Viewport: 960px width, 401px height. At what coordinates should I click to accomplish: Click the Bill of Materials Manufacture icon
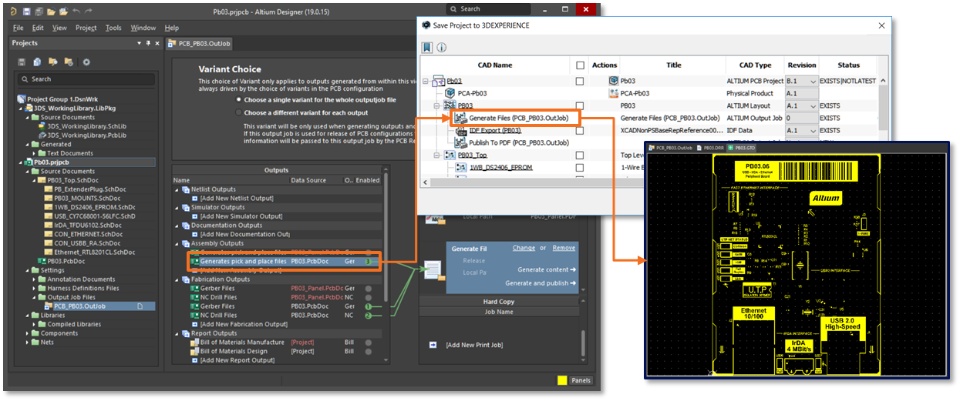[195, 342]
